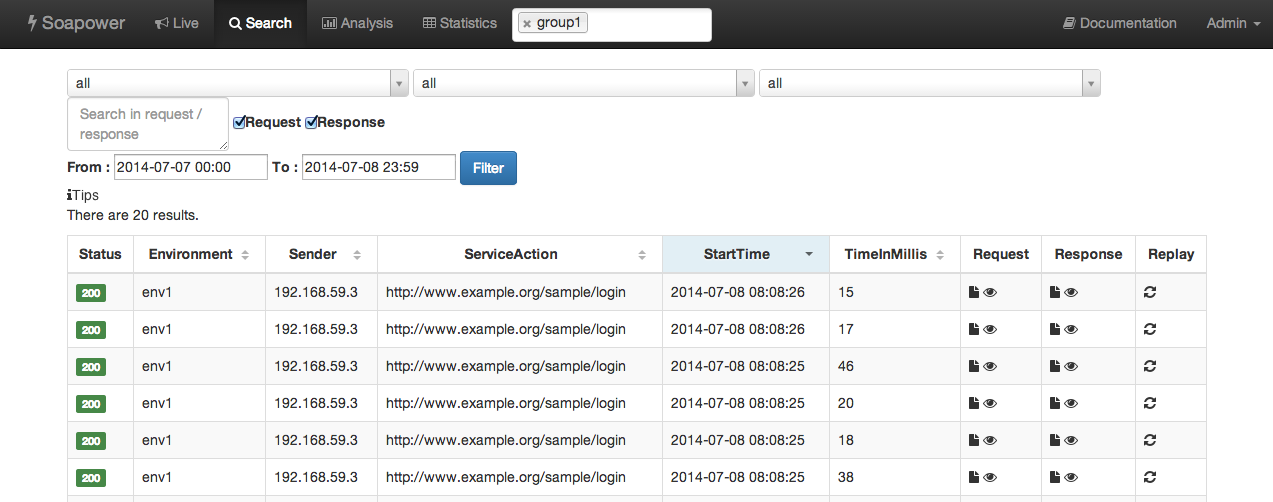Download request file for the 20 ms row

click(974, 403)
